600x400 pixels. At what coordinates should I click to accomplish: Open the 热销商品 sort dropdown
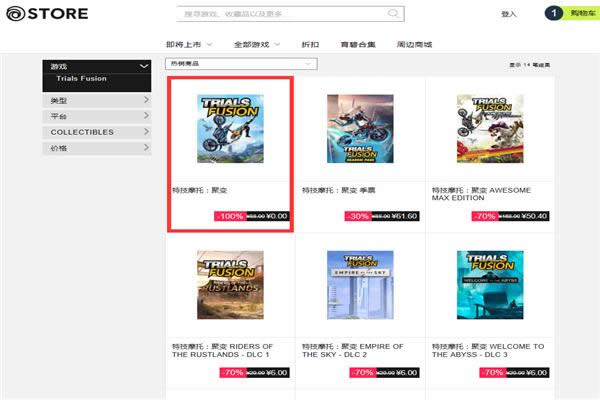[x=242, y=64]
